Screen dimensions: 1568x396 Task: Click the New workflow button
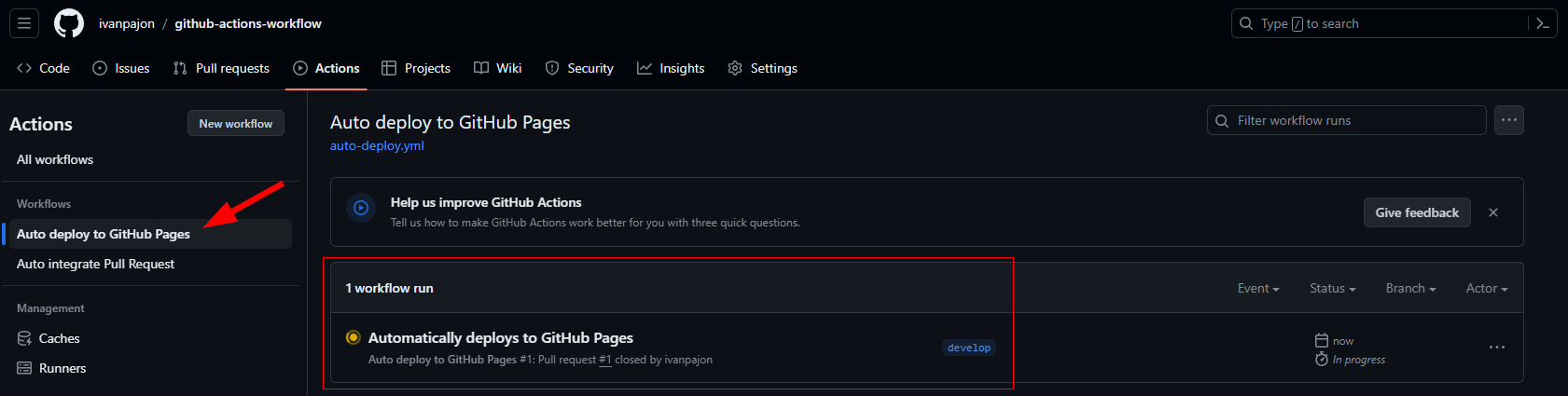(236, 123)
